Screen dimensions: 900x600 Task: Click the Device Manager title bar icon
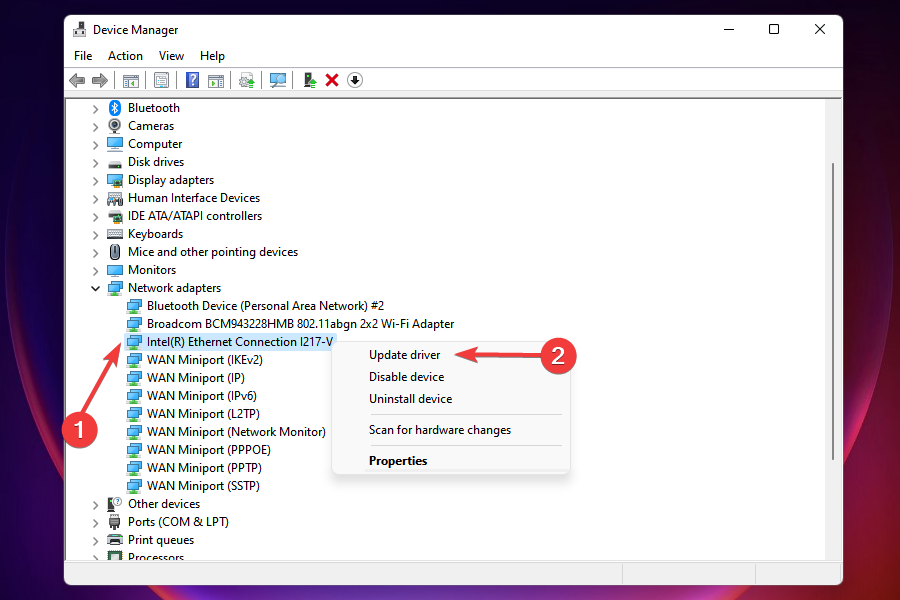(x=79, y=29)
